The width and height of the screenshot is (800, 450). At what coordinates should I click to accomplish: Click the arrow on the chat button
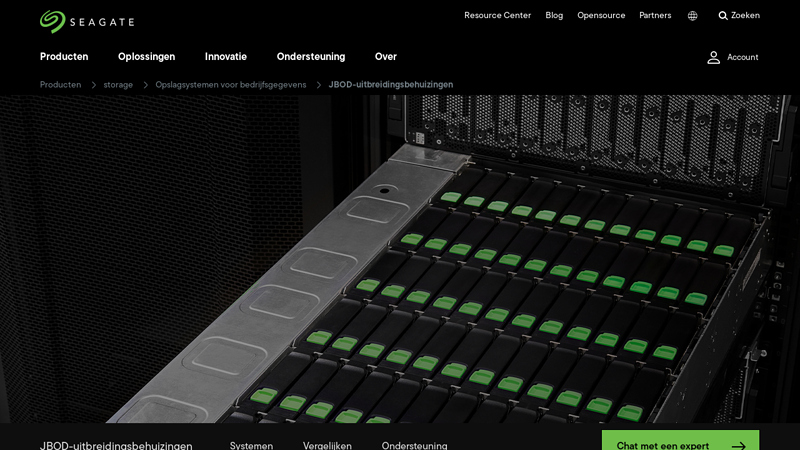pos(738,446)
